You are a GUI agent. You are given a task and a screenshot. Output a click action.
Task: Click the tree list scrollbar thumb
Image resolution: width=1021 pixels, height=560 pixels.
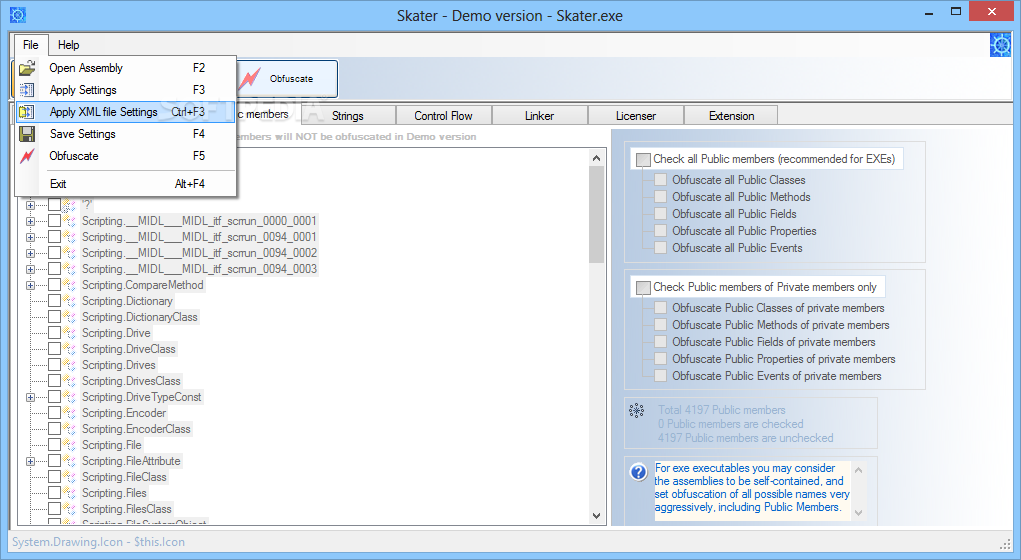pyautogui.click(x=596, y=215)
